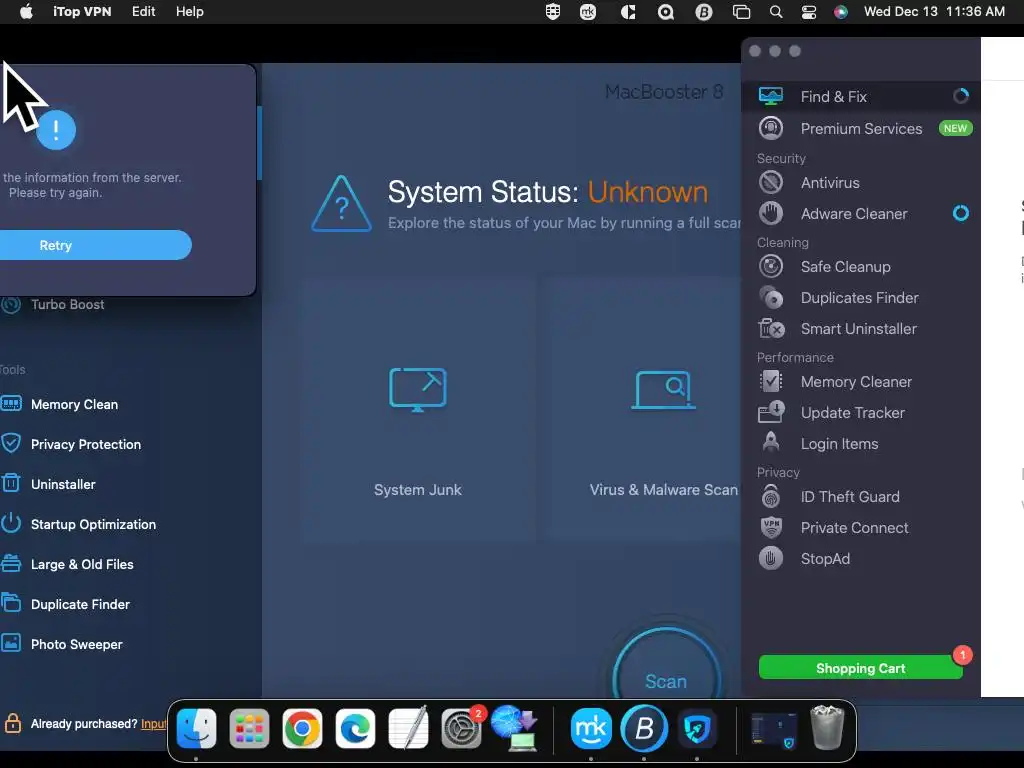This screenshot has height=768, width=1024.
Task: Open Trash from the Dock
Action: coord(827,727)
